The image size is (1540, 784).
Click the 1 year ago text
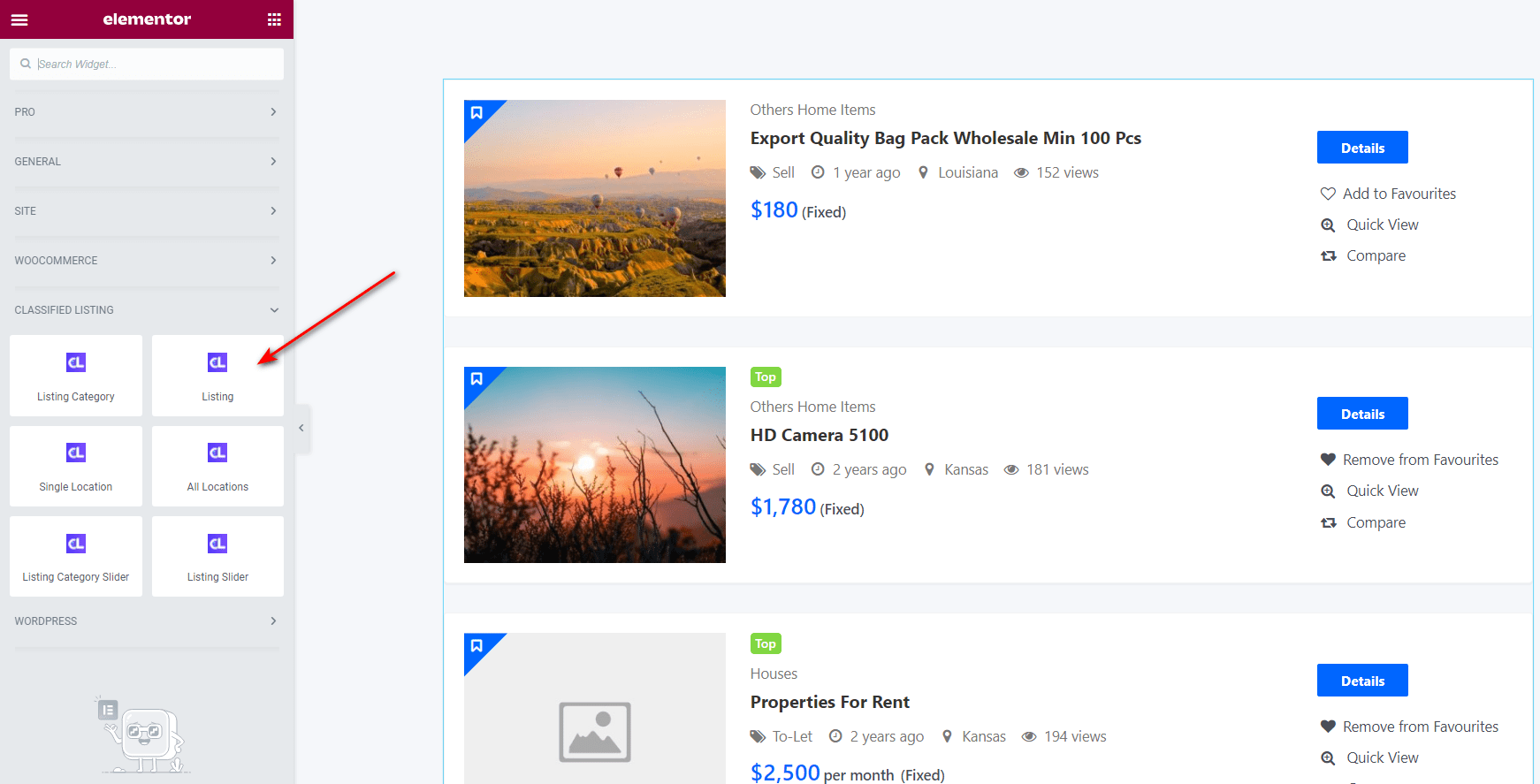pos(866,172)
